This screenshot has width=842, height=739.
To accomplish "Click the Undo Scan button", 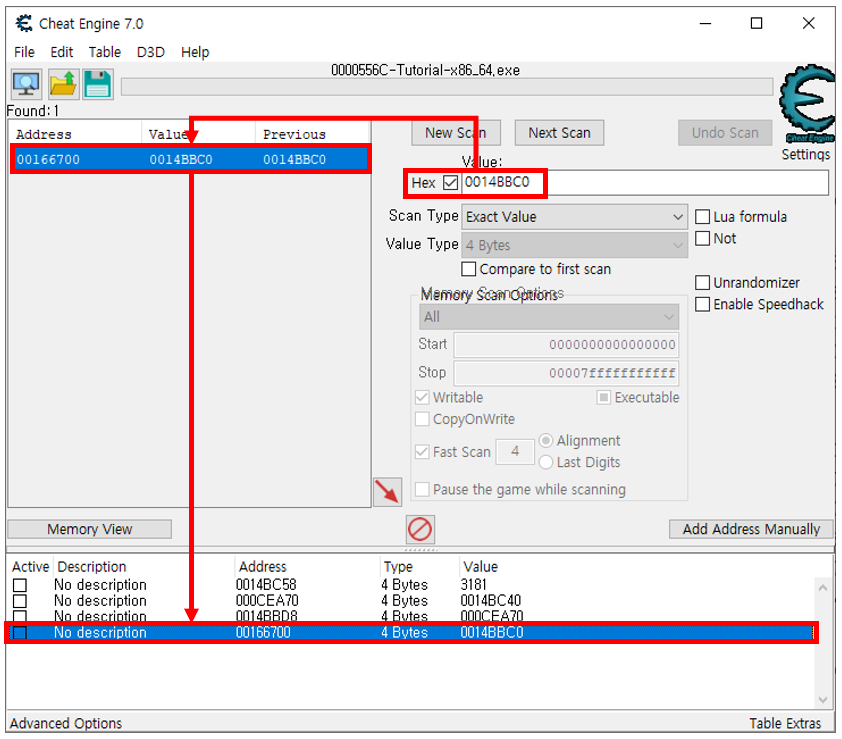I will click(x=725, y=133).
